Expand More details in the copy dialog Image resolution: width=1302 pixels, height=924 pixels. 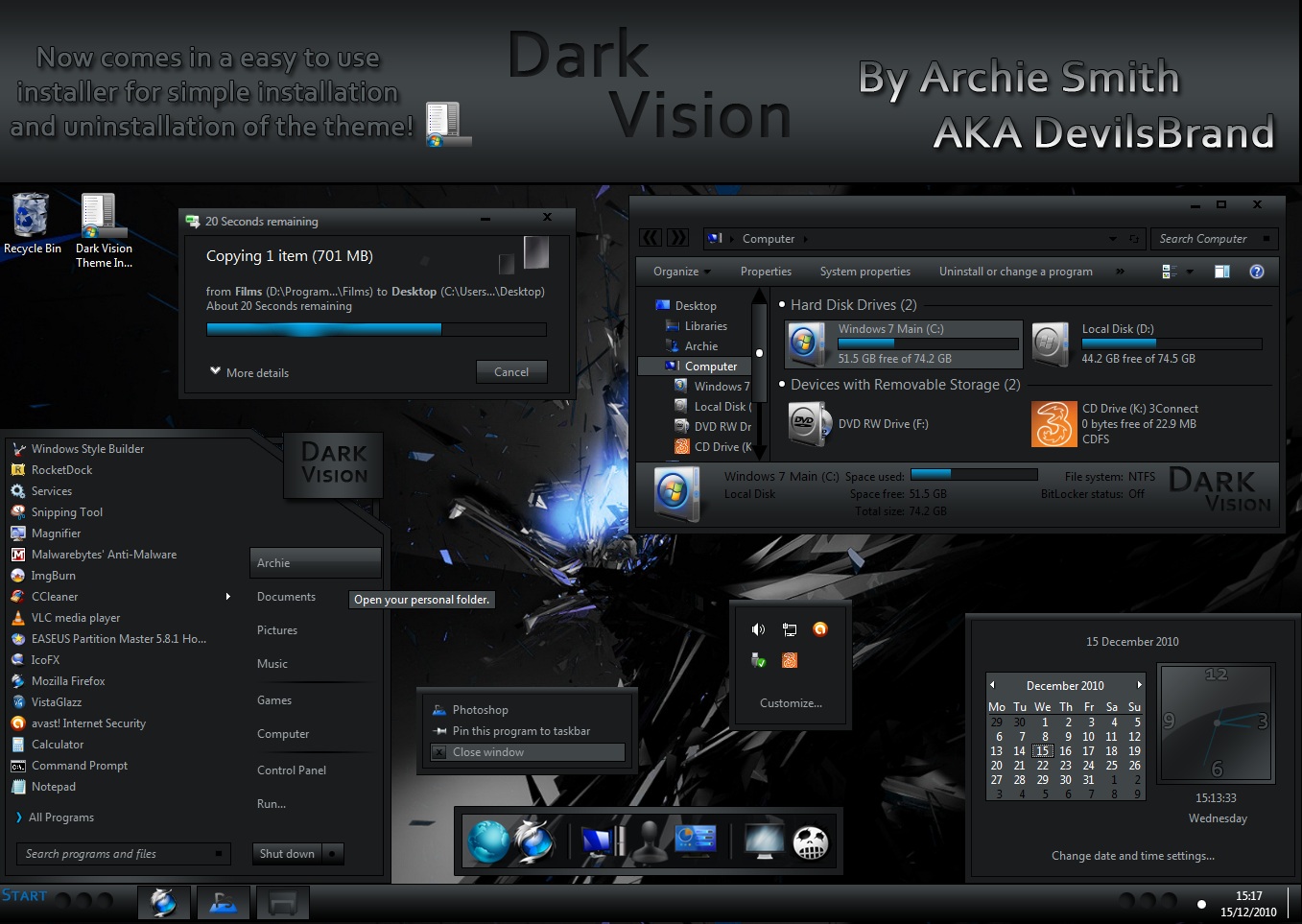pyautogui.click(x=249, y=372)
